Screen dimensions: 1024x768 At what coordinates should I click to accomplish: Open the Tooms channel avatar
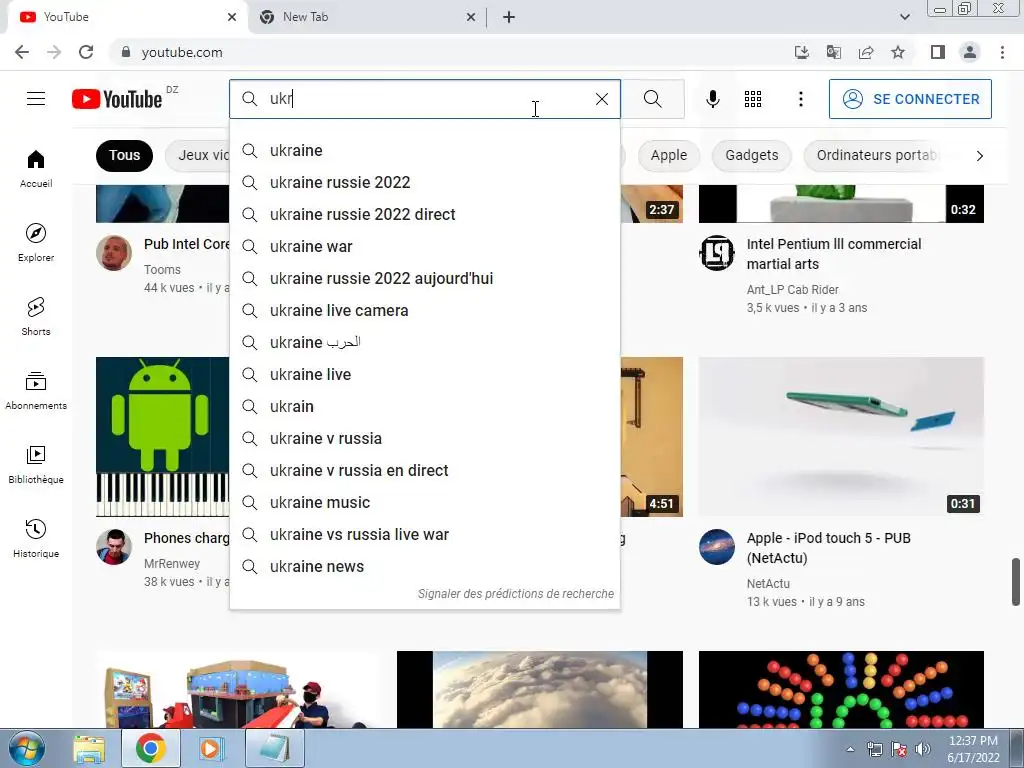(x=114, y=253)
